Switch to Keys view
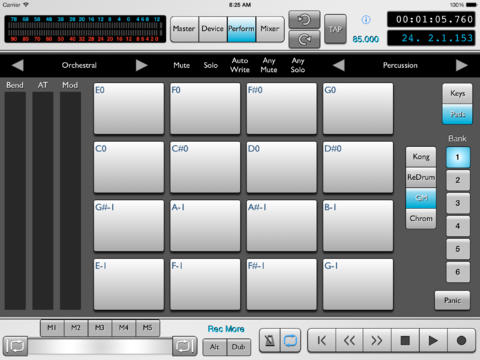 [x=457, y=94]
